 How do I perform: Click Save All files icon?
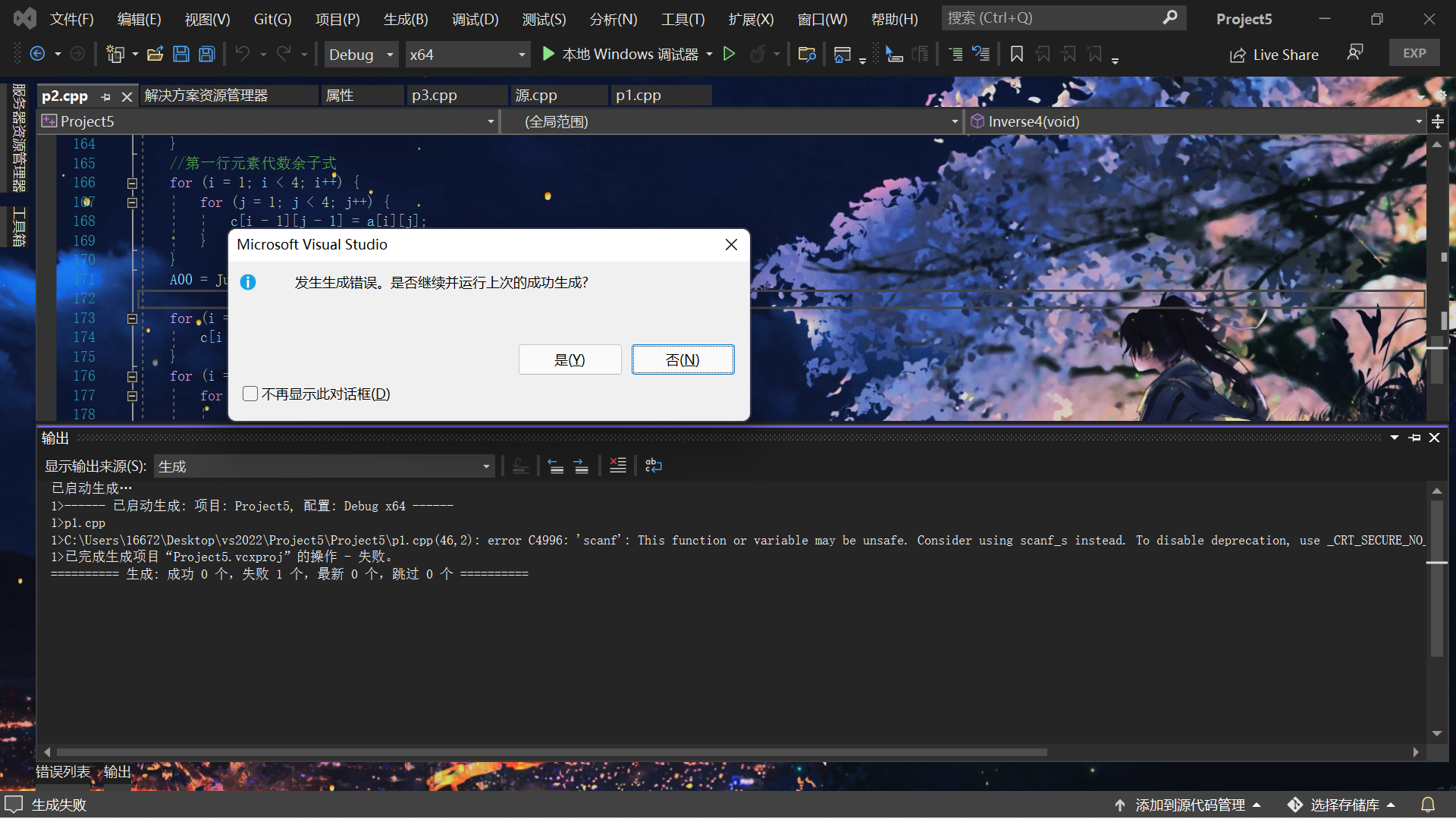(206, 54)
